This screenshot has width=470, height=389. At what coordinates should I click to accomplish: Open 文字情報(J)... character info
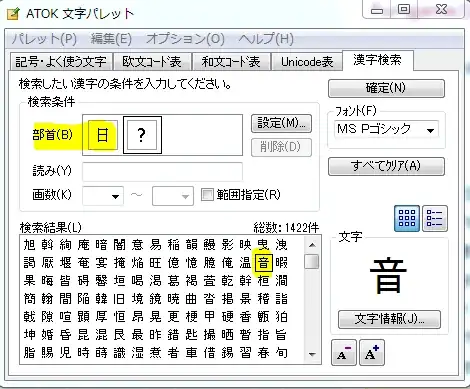(389, 319)
